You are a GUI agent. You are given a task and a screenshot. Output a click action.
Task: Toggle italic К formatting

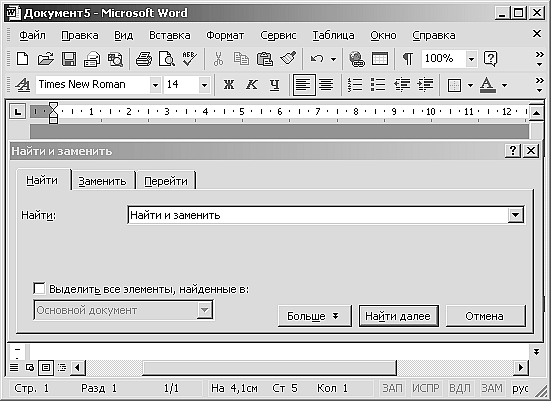(252, 84)
